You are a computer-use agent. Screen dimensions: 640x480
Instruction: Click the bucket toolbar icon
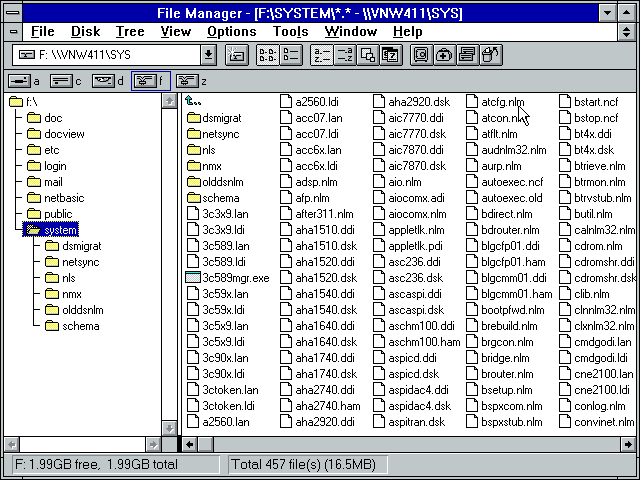(x=491, y=55)
